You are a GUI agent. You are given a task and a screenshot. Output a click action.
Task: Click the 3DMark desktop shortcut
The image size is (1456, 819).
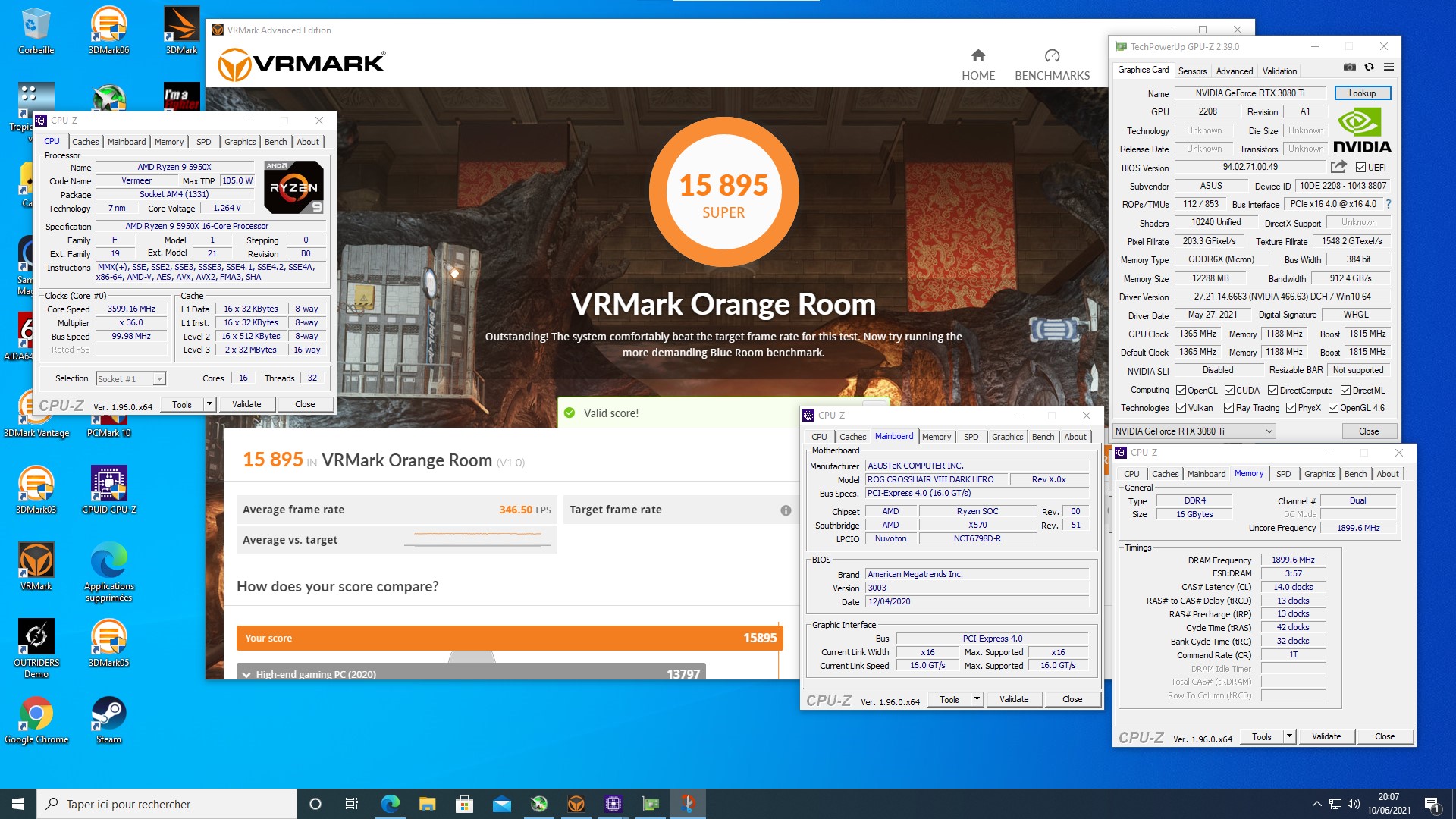(x=181, y=31)
